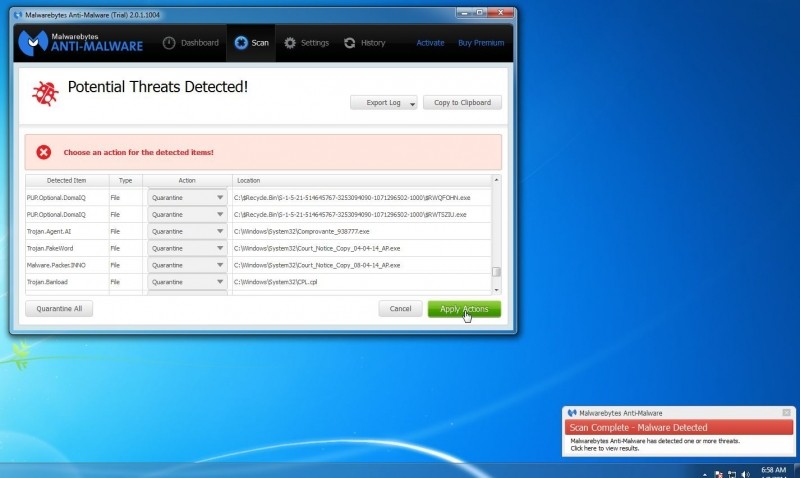Click the Quarantine All button
Image resolution: width=800 pixels, height=478 pixels.
[x=59, y=309]
